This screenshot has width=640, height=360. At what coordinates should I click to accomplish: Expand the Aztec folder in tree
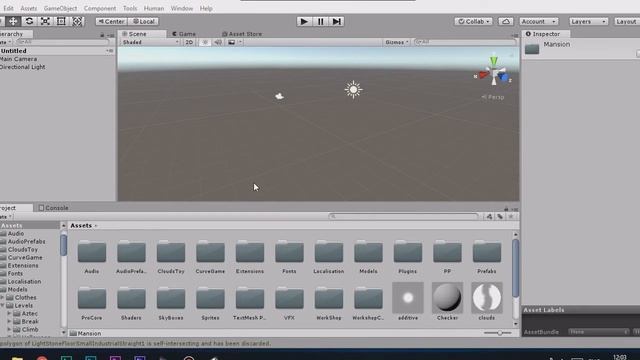coord(9,313)
